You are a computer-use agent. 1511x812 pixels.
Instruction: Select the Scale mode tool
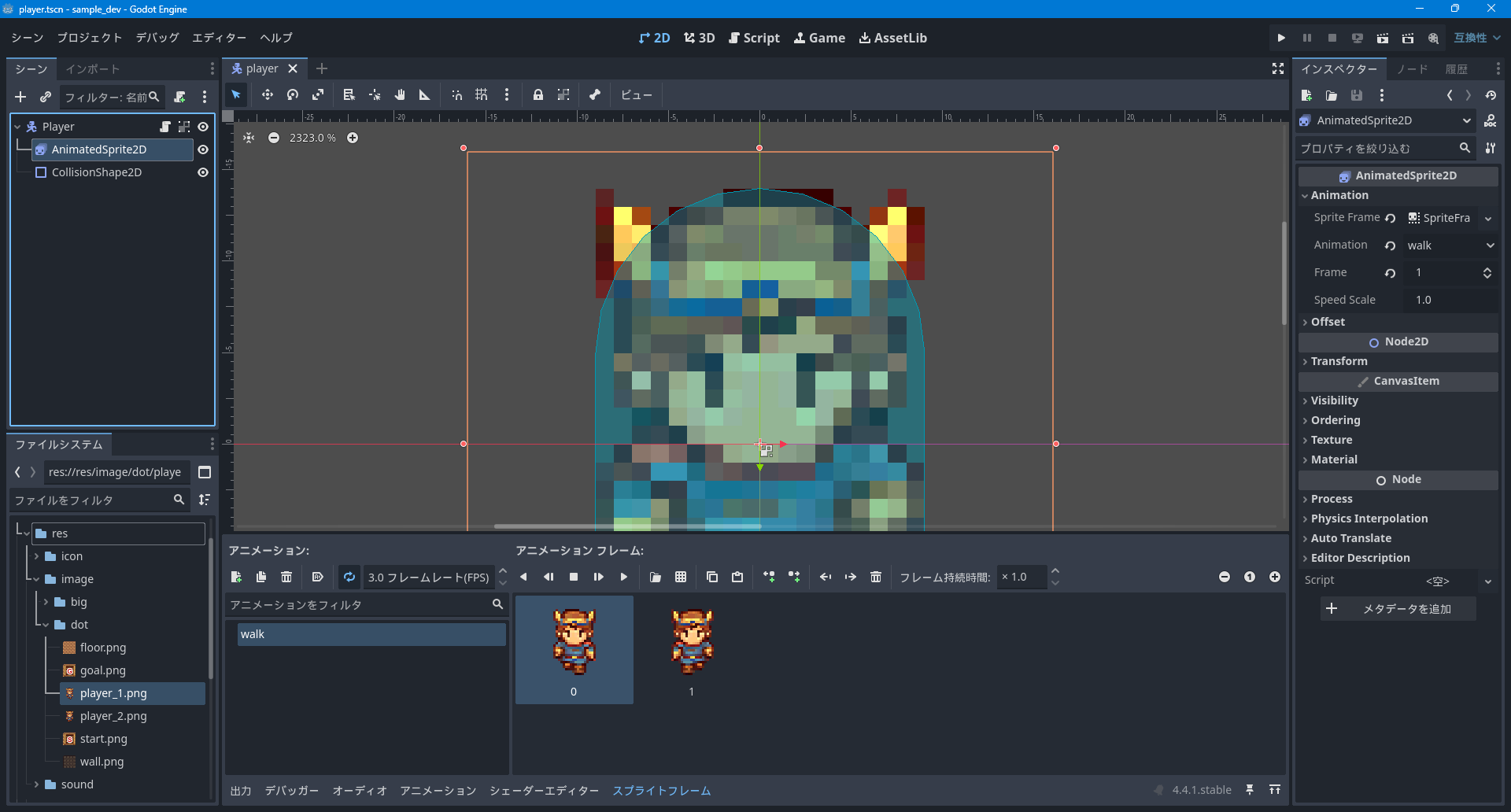point(318,95)
